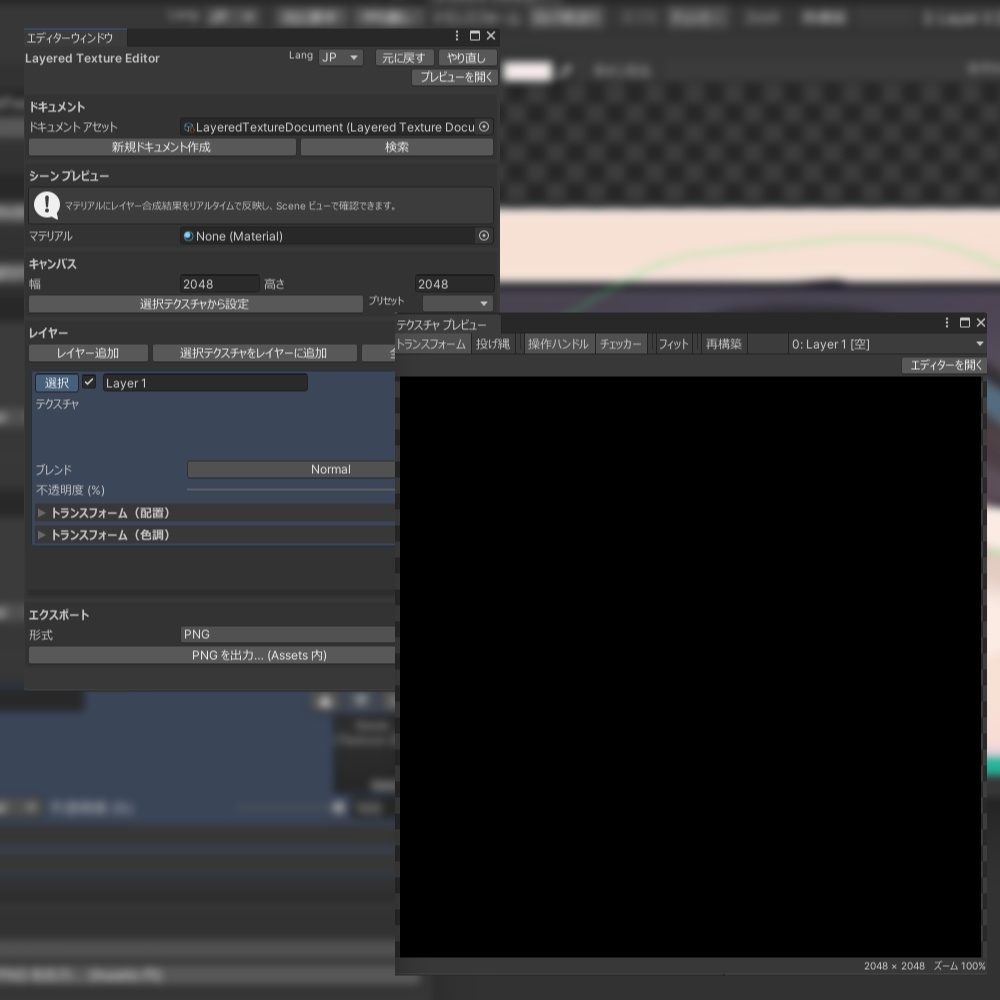Enable the チェッカー checker background
Image resolution: width=1000 pixels, height=1000 pixels.
(620, 343)
